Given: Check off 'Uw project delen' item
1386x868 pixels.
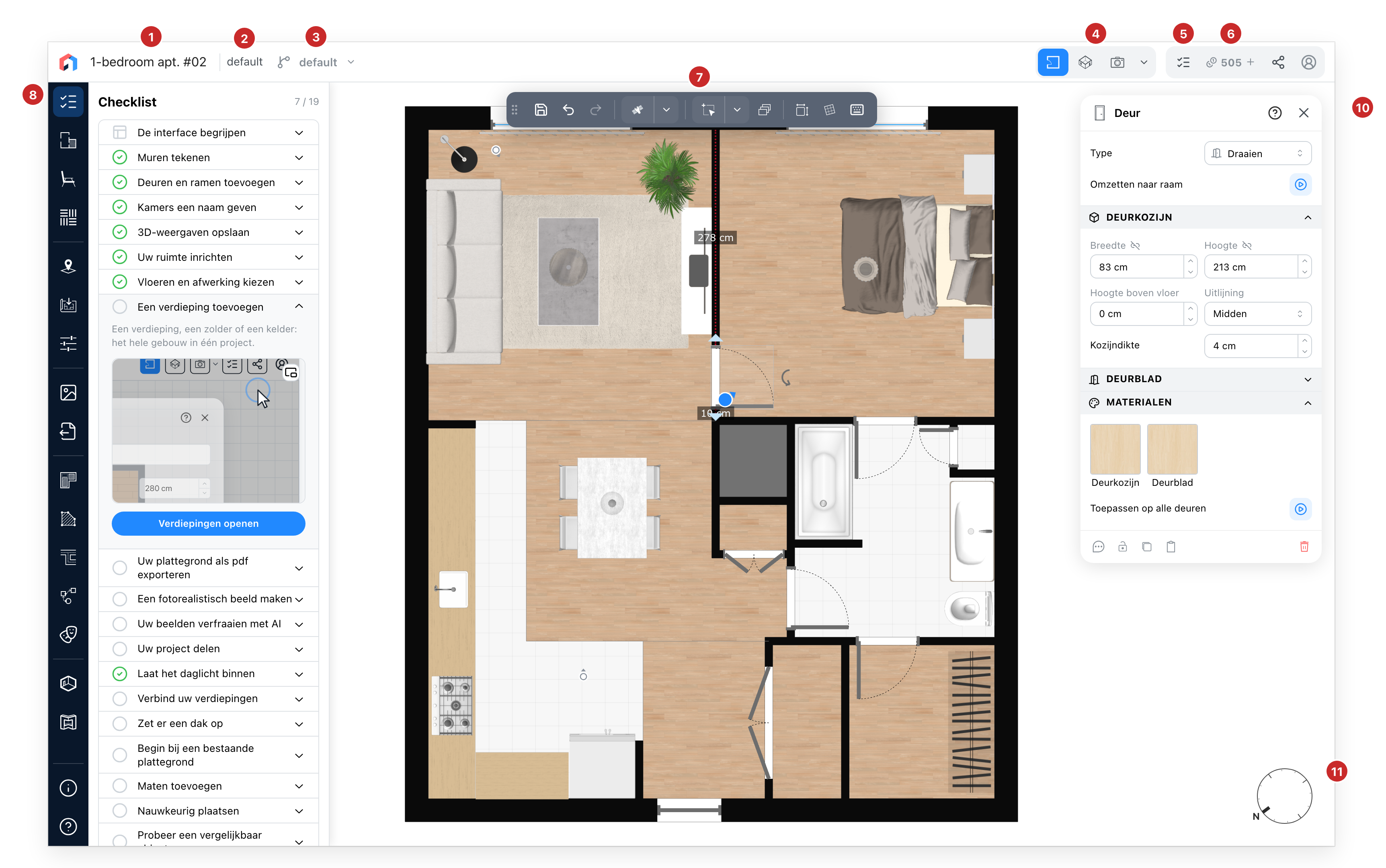Looking at the screenshot, I should [x=119, y=649].
